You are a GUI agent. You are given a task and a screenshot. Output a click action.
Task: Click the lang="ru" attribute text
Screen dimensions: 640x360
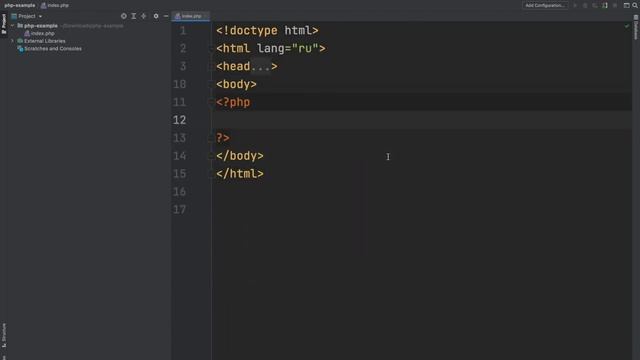point(287,49)
